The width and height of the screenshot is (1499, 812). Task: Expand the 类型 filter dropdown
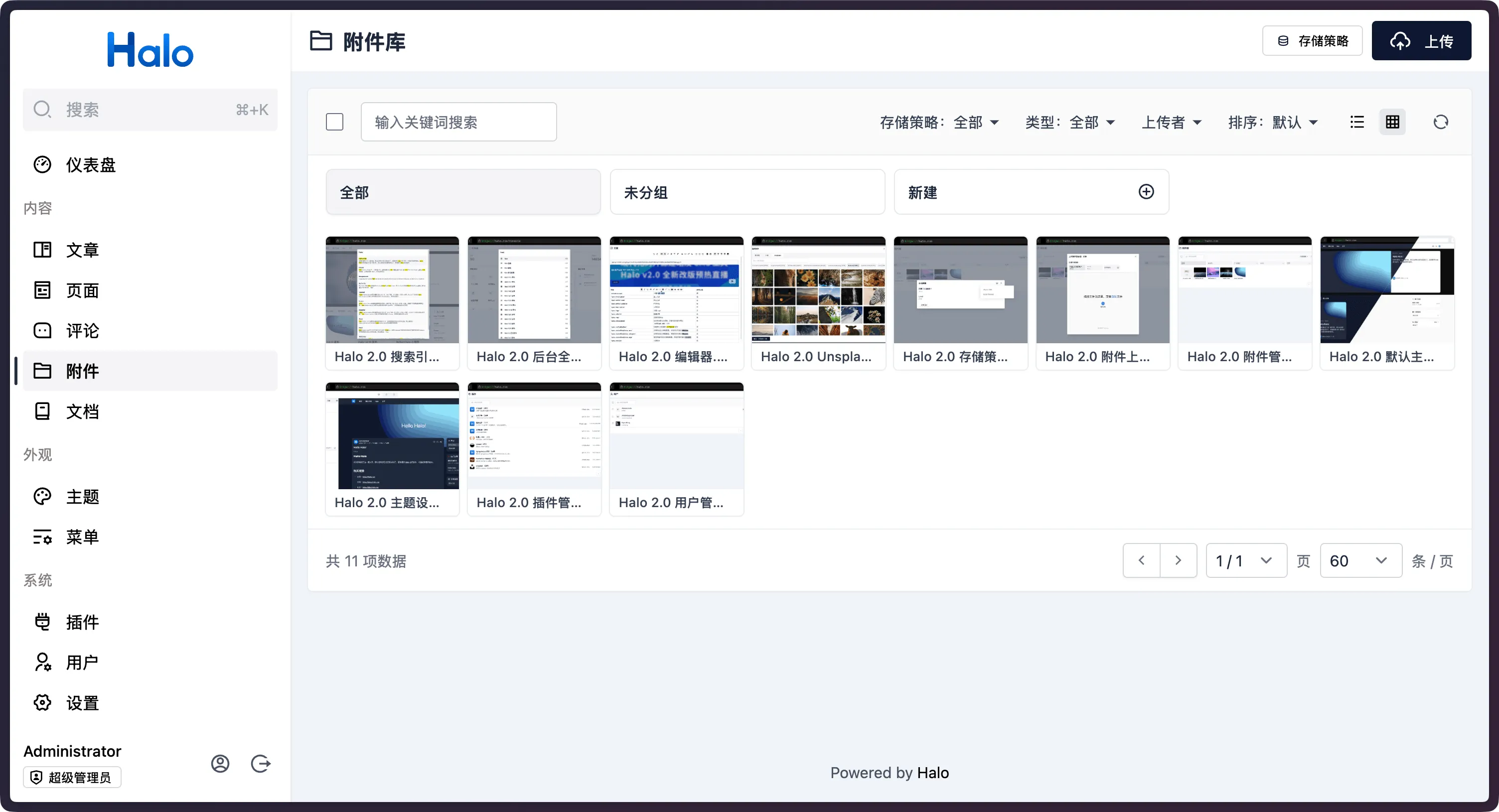click(x=1069, y=123)
